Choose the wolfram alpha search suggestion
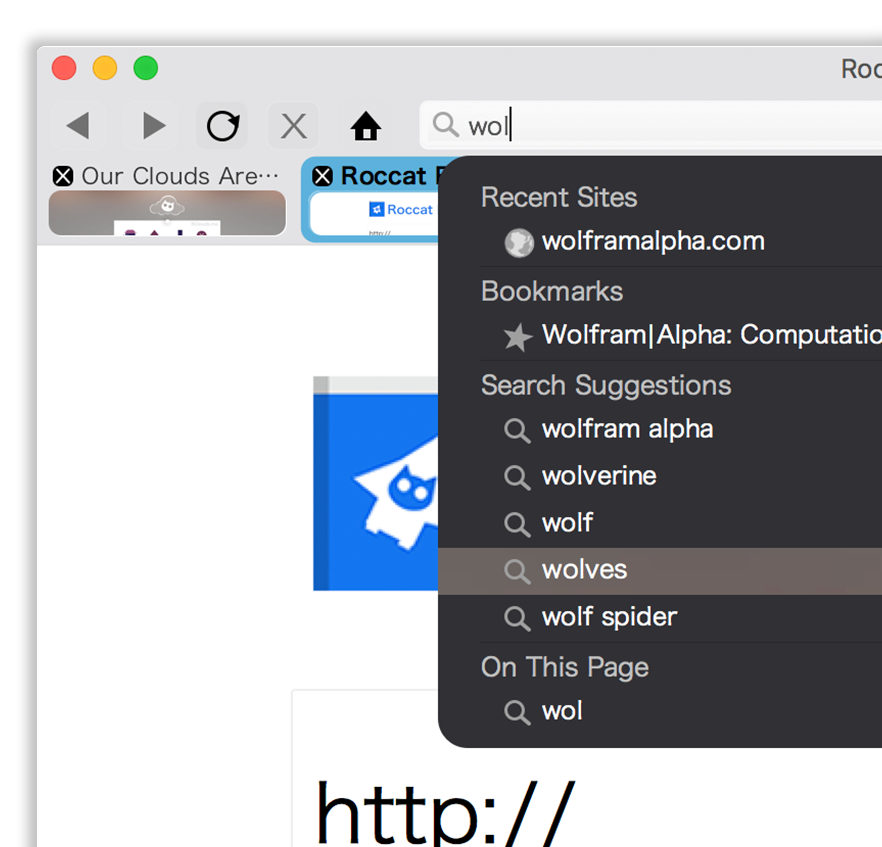 pyautogui.click(x=627, y=430)
